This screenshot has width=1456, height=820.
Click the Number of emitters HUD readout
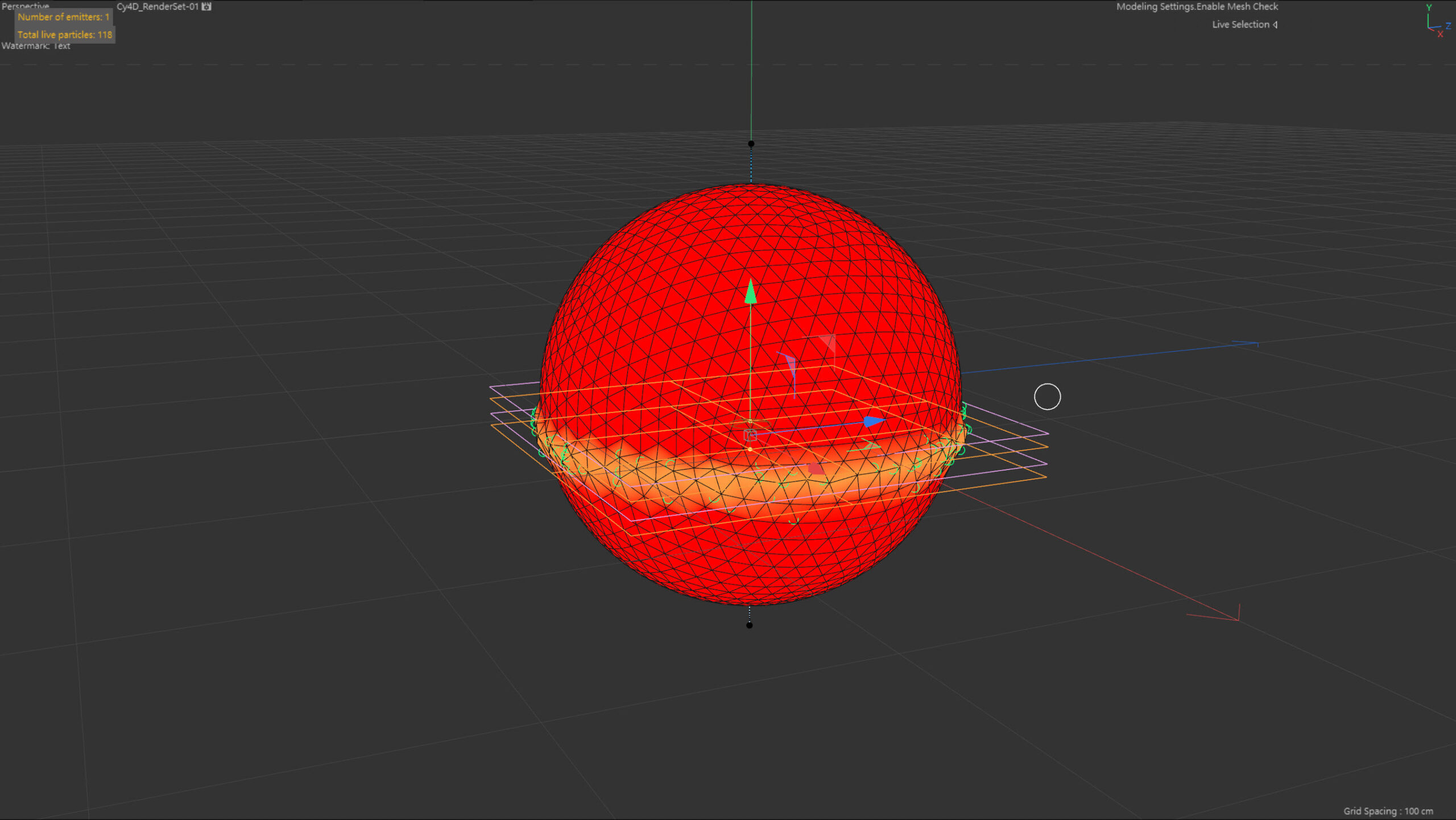pyautogui.click(x=63, y=17)
